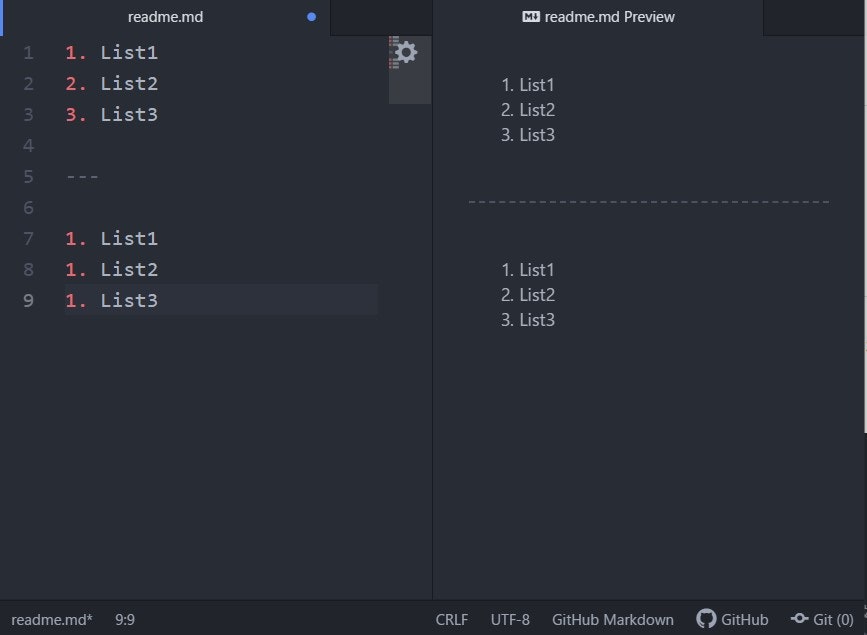Click line number 7 in the gutter
This screenshot has width=867, height=635.
tap(28, 238)
